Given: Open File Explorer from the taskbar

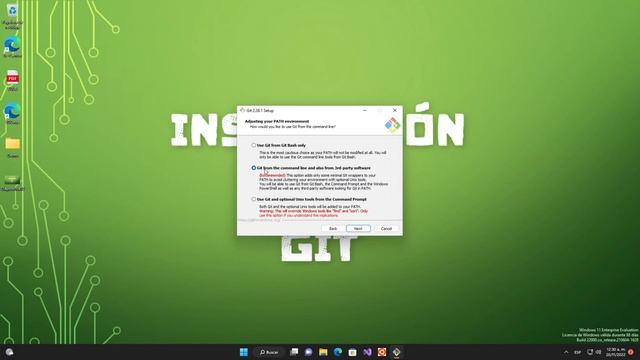Looking at the screenshot, I should (x=323, y=352).
